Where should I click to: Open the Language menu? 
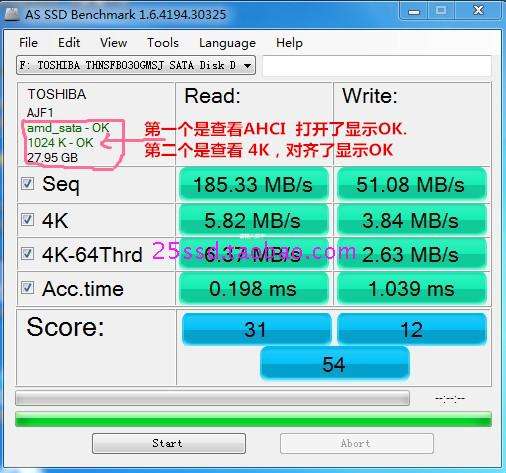pos(228,43)
